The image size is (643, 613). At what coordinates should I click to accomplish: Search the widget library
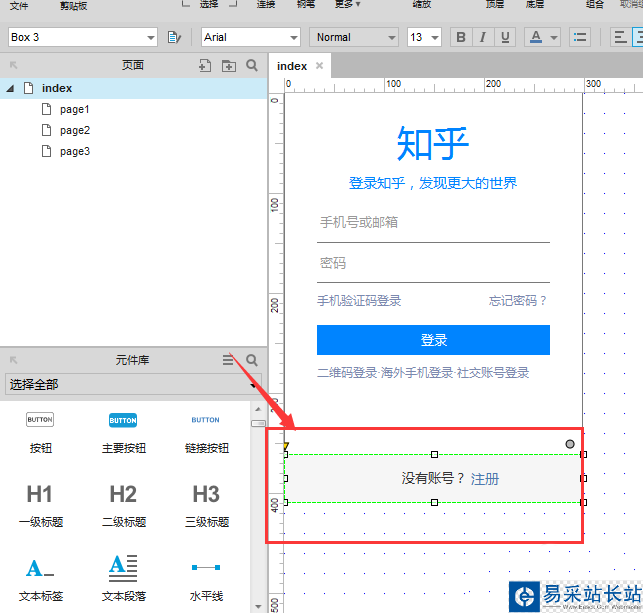coord(252,360)
